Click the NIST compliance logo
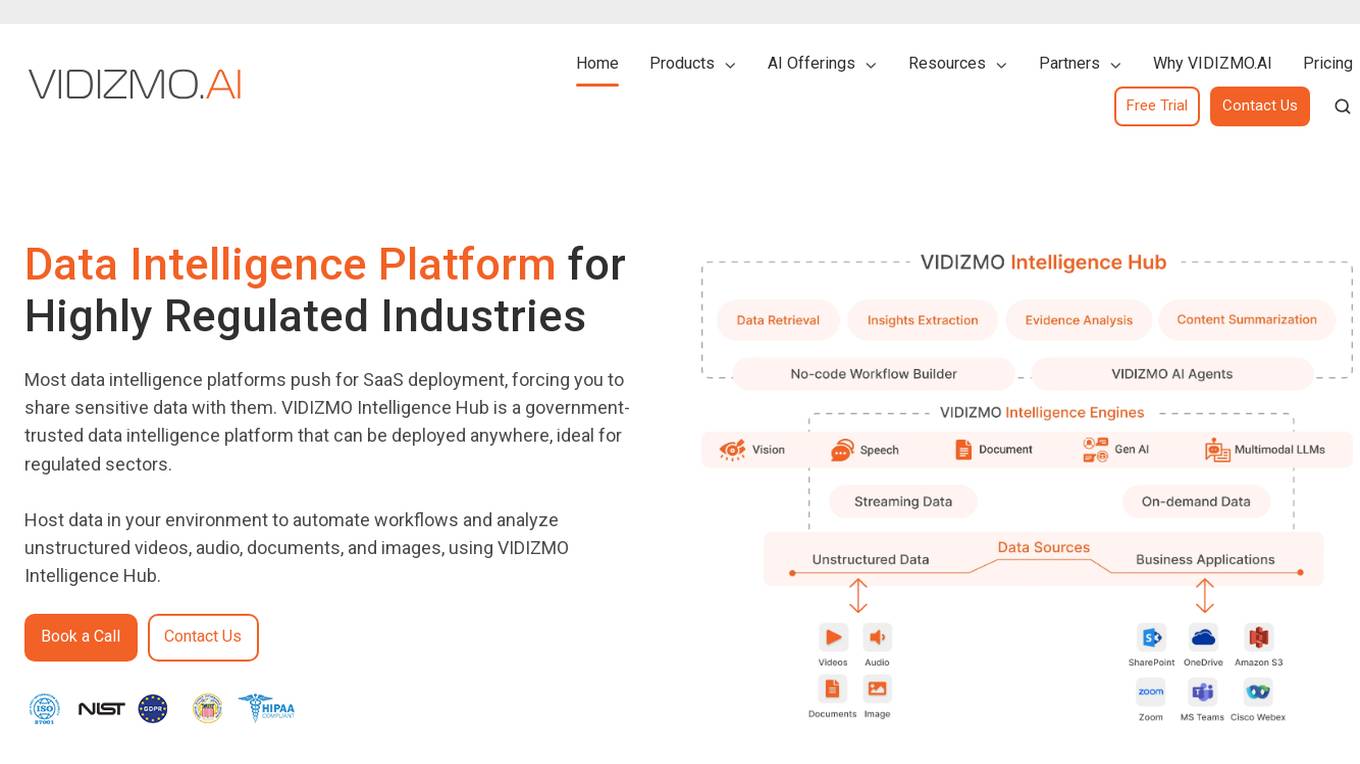This screenshot has height=764, width=1360. [x=101, y=709]
